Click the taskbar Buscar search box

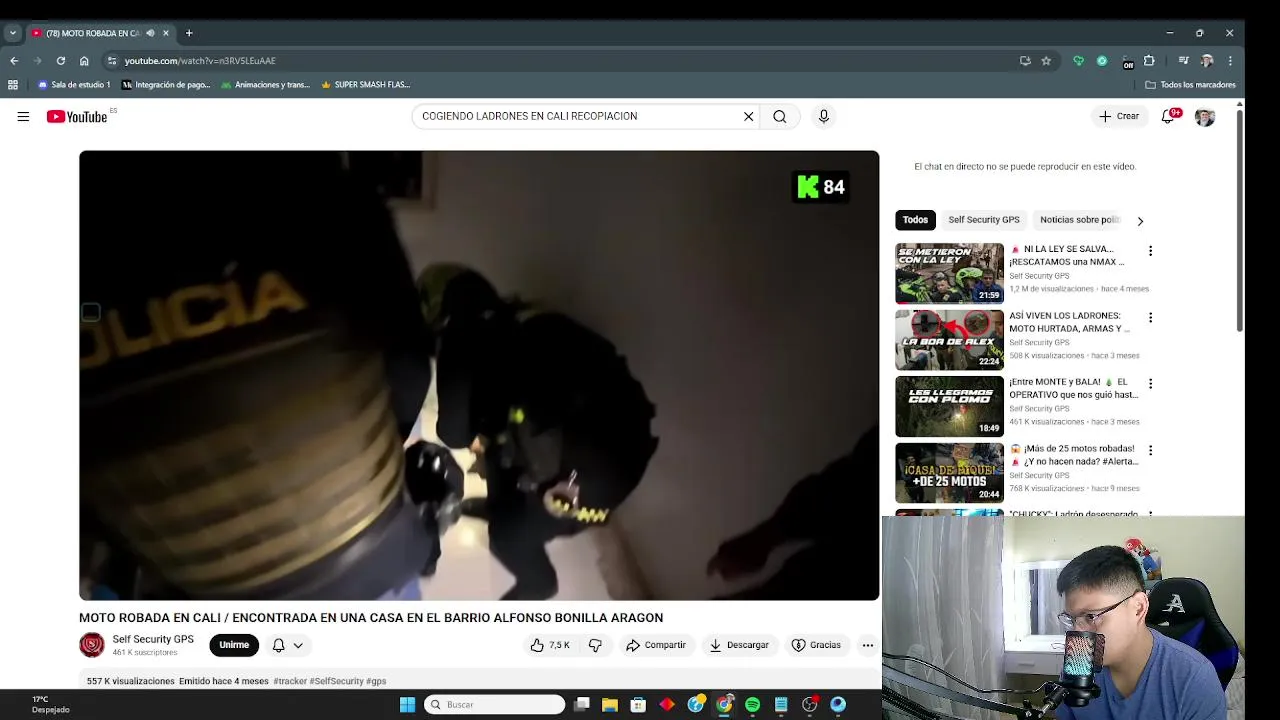click(x=495, y=705)
